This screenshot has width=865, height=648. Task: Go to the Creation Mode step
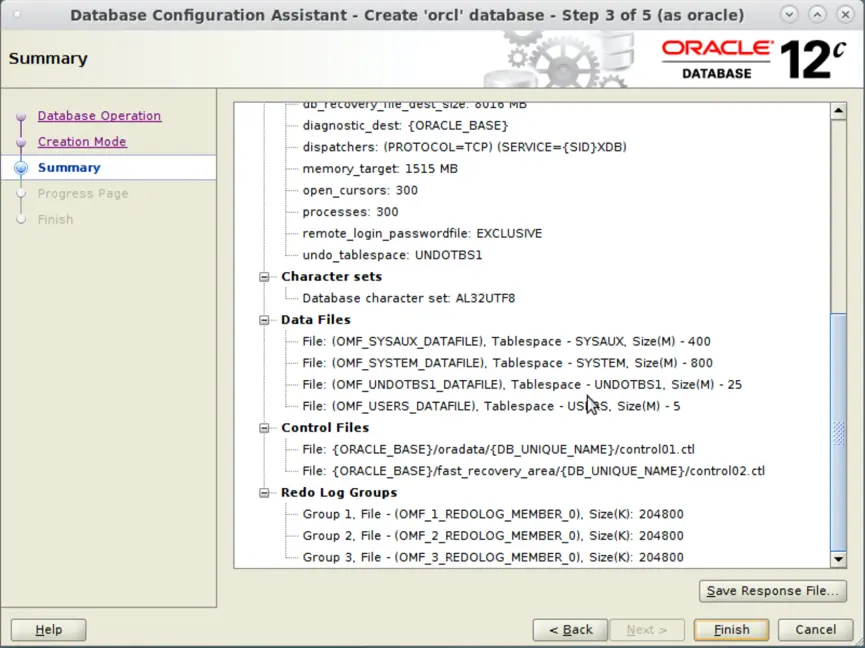coord(82,142)
